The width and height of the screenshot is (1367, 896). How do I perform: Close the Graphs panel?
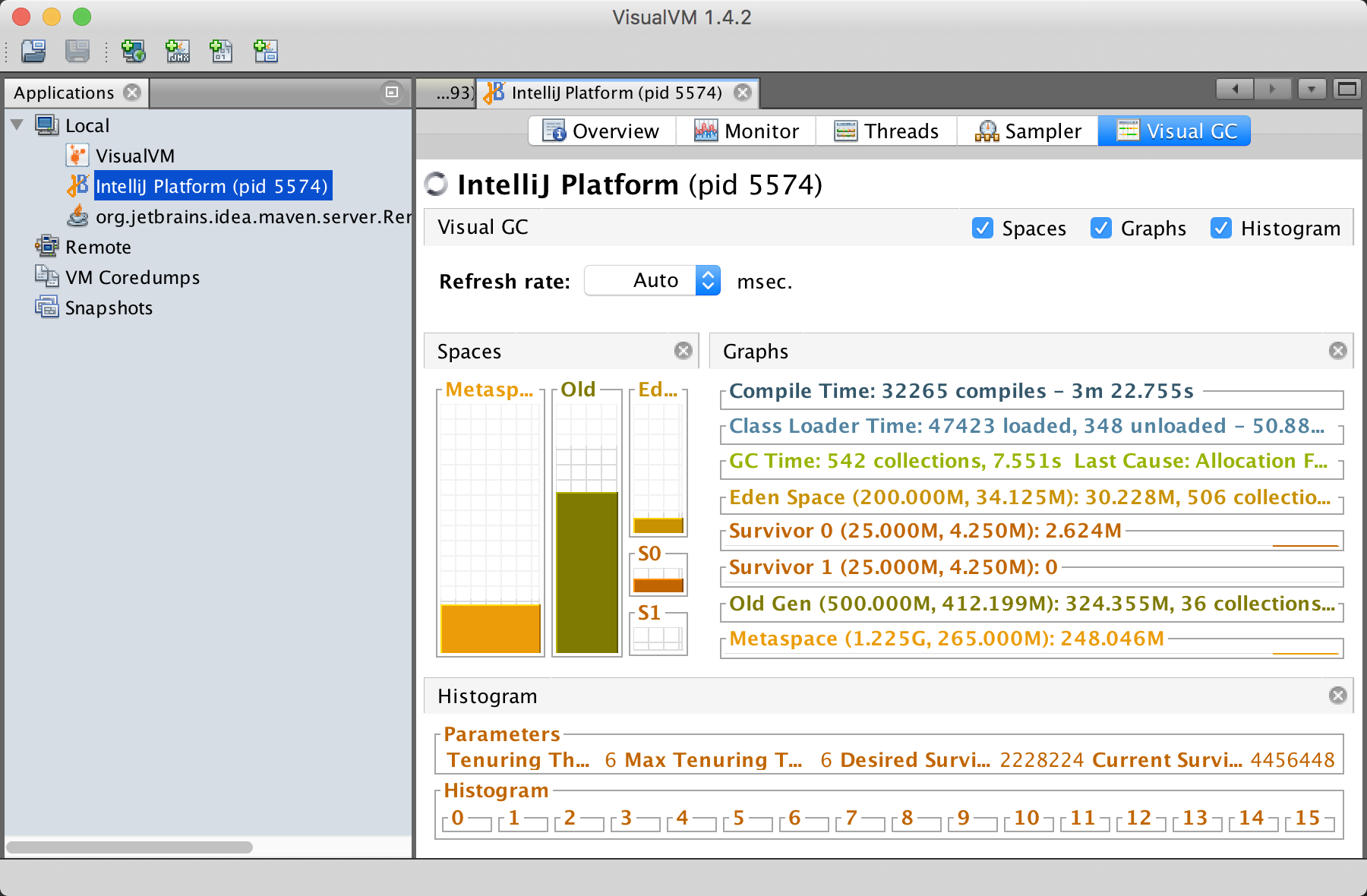[x=1338, y=350]
